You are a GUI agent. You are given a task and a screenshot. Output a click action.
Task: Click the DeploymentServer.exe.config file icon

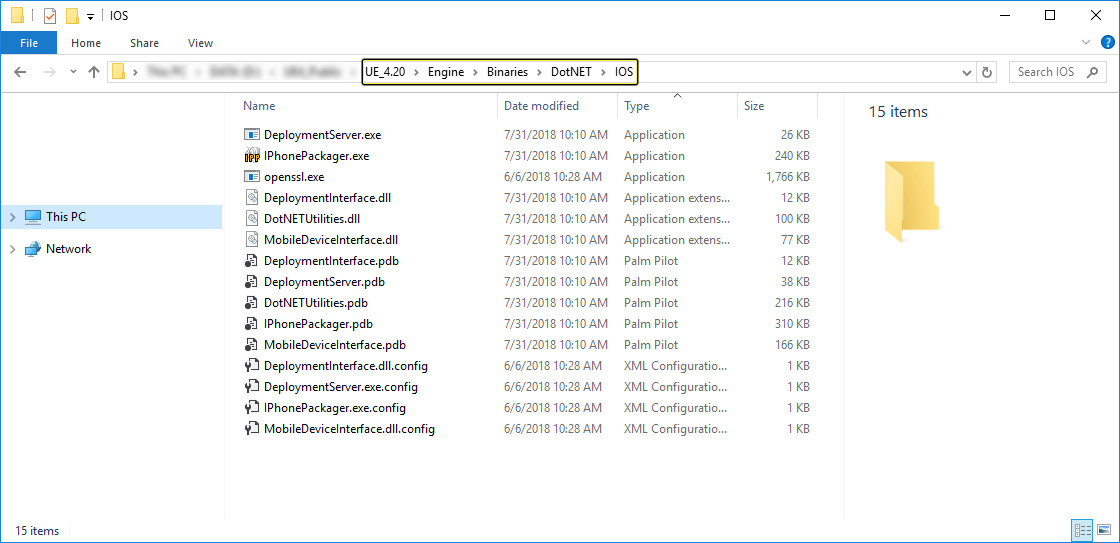[251, 387]
